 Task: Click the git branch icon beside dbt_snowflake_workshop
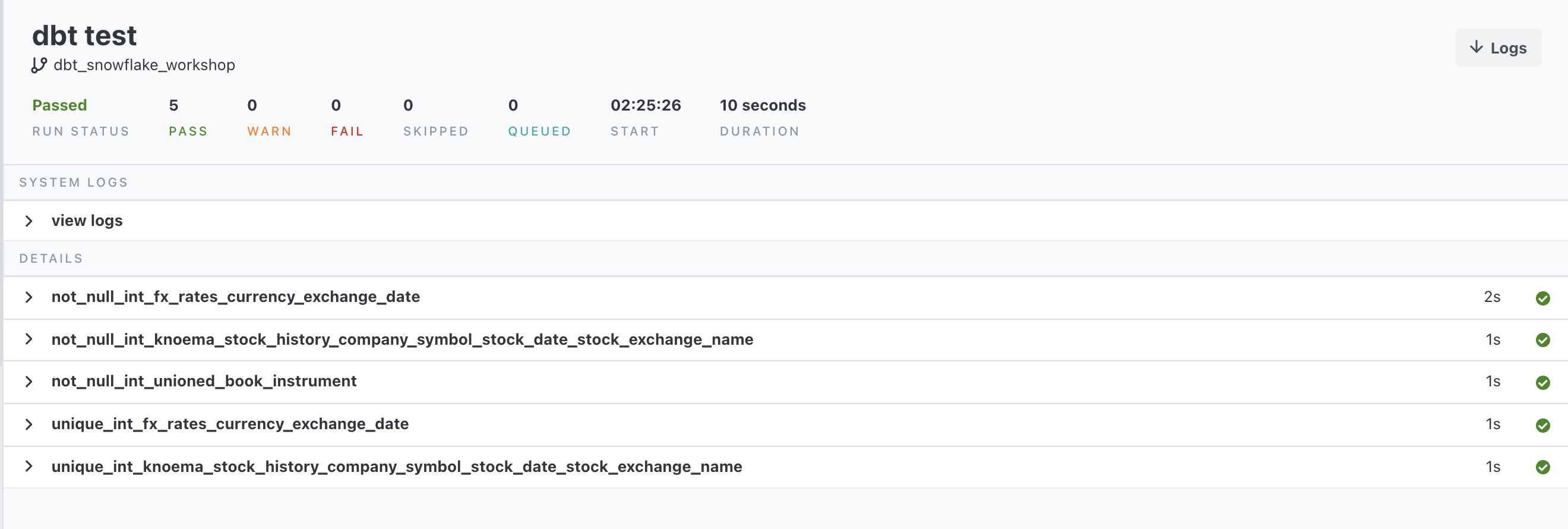pos(39,65)
